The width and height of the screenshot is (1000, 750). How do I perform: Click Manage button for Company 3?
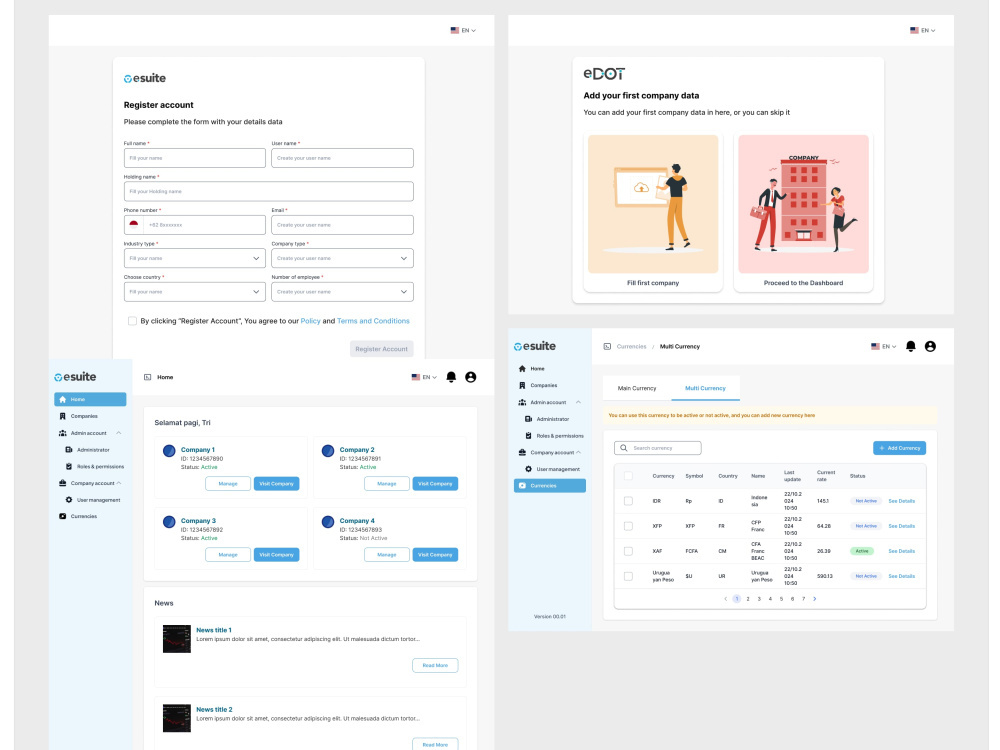[228, 555]
